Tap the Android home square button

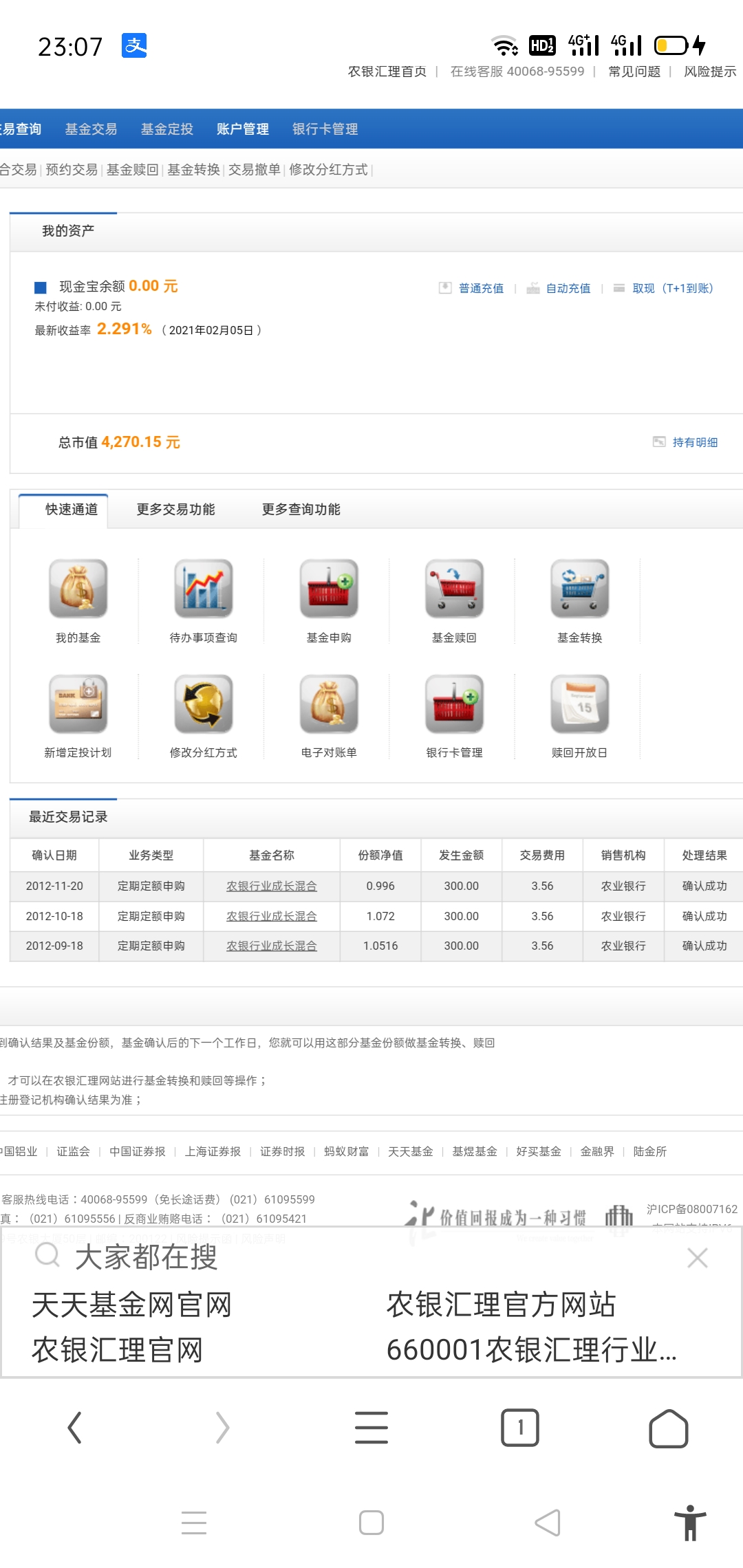click(x=371, y=1523)
